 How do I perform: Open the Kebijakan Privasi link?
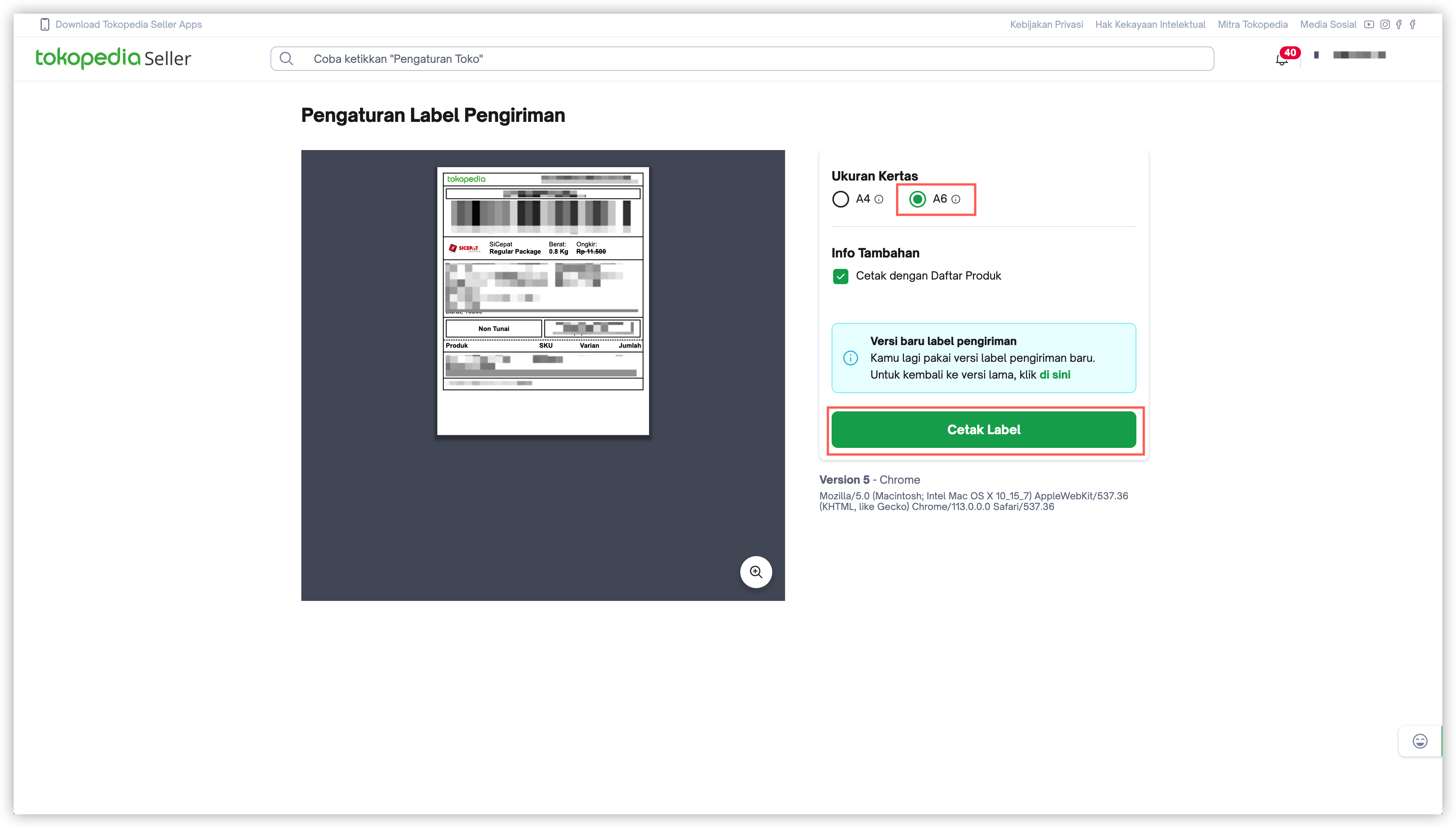[x=1046, y=24]
